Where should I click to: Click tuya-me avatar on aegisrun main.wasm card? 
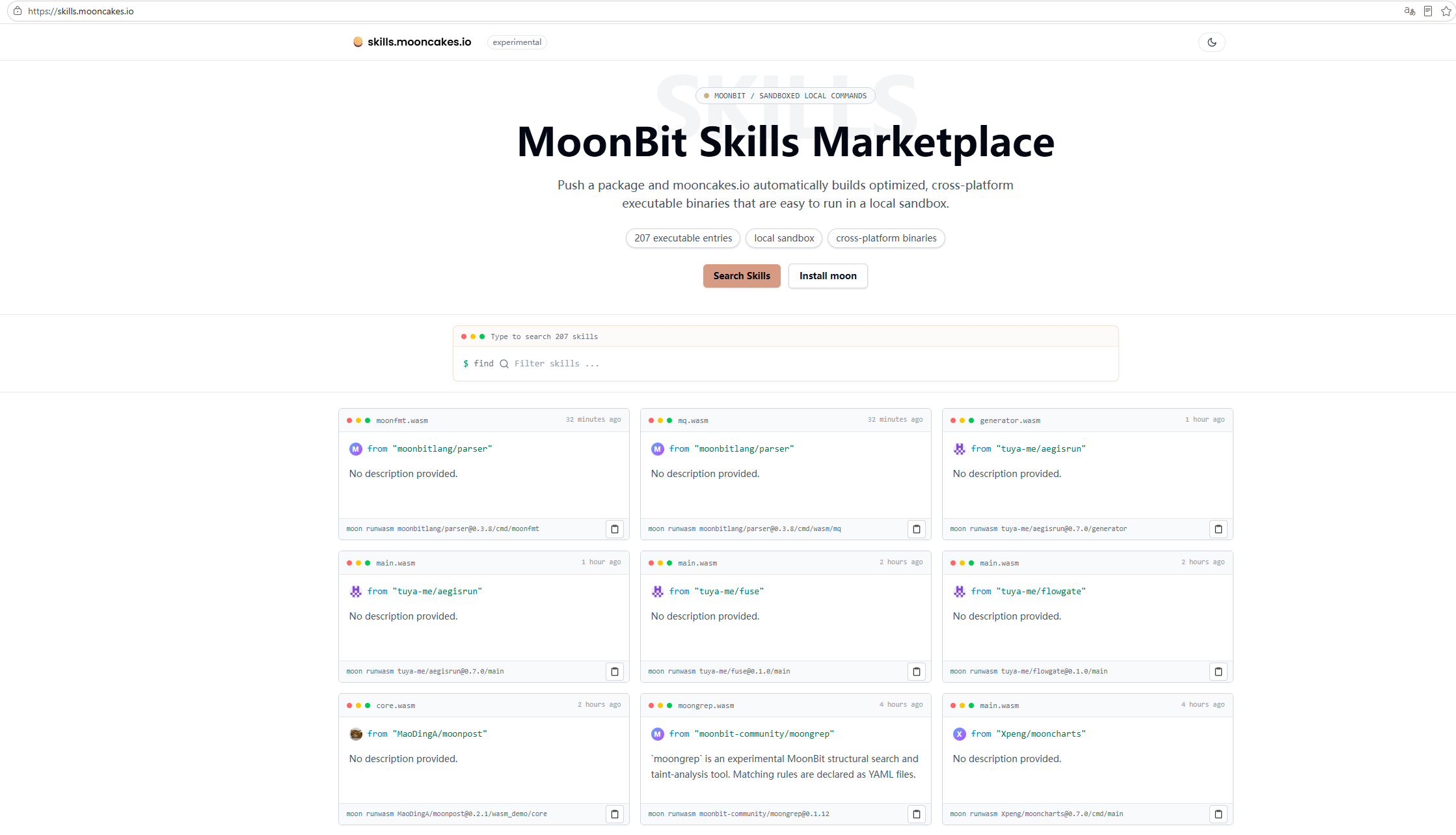click(x=355, y=592)
